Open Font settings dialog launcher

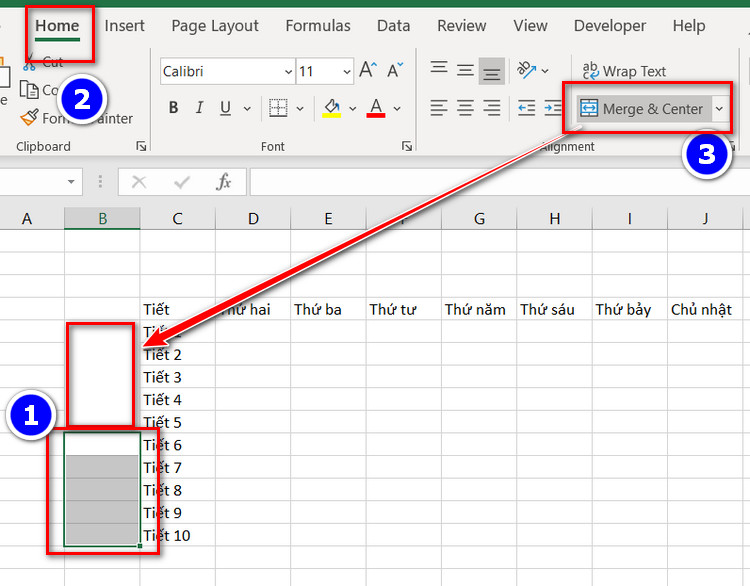click(407, 146)
